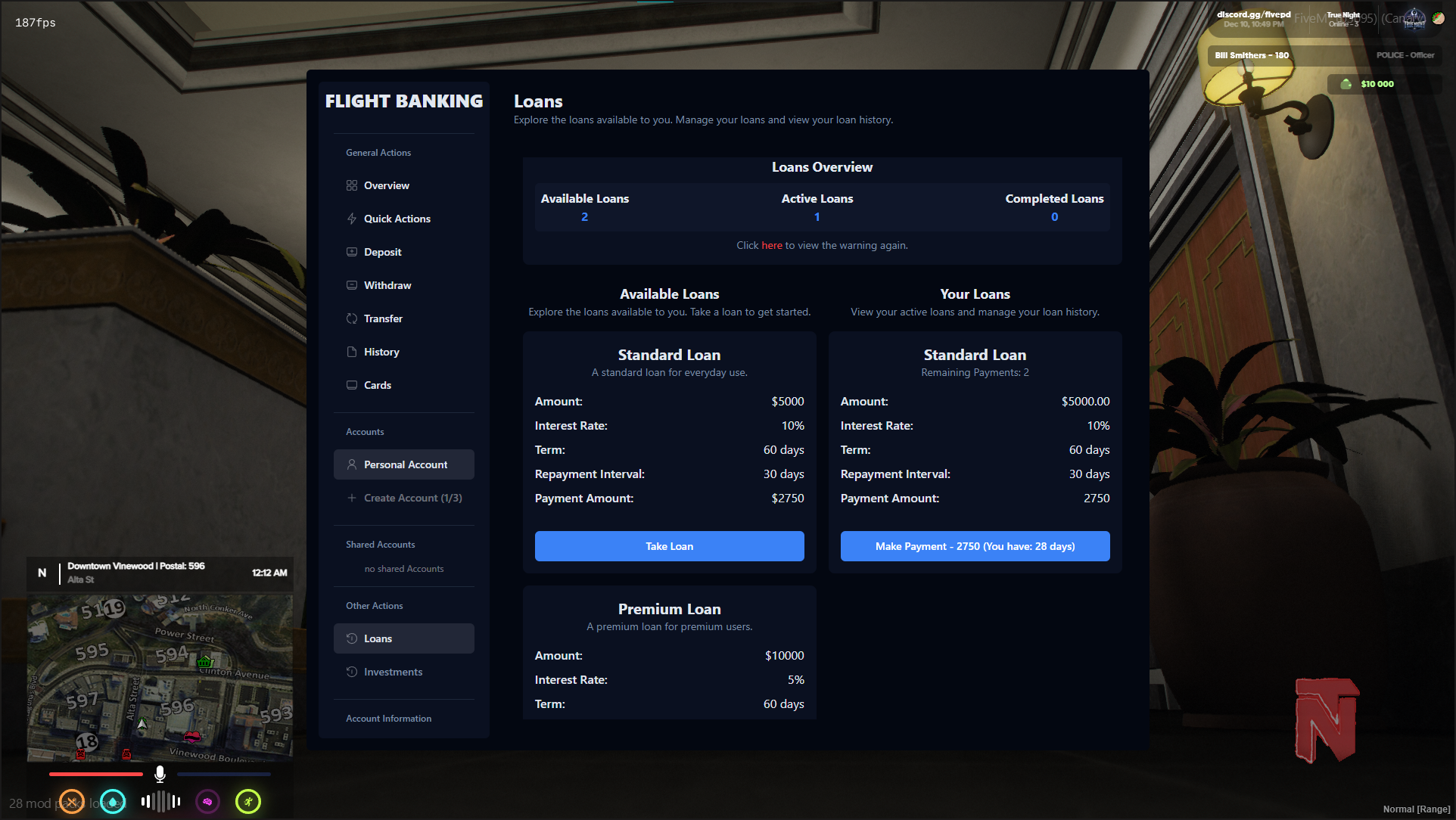Image resolution: width=1456 pixels, height=820 pixels.
Task: Click the Quick Actions lightning icon
Action: tap(352, 219)
